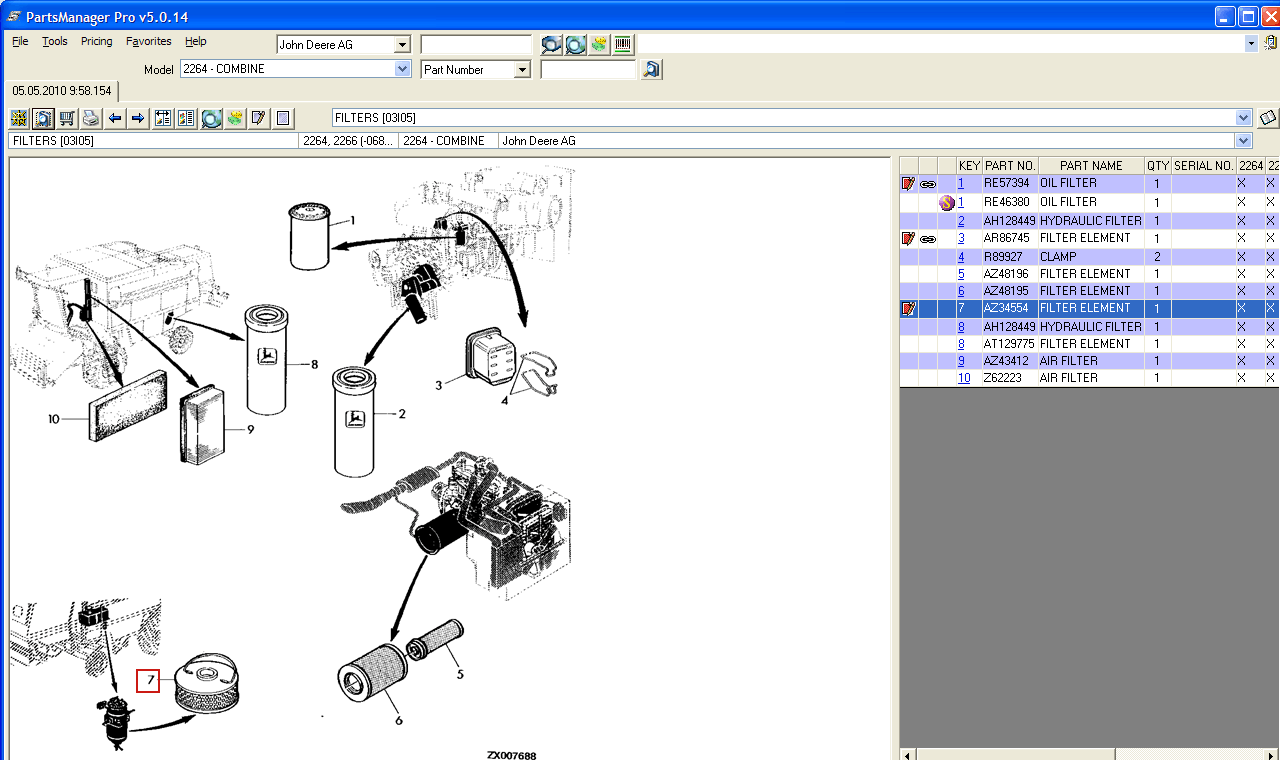This screenshot has height=760, width=1280.
Task: Click key link 10 for Z62223
Action: point(964,378)
